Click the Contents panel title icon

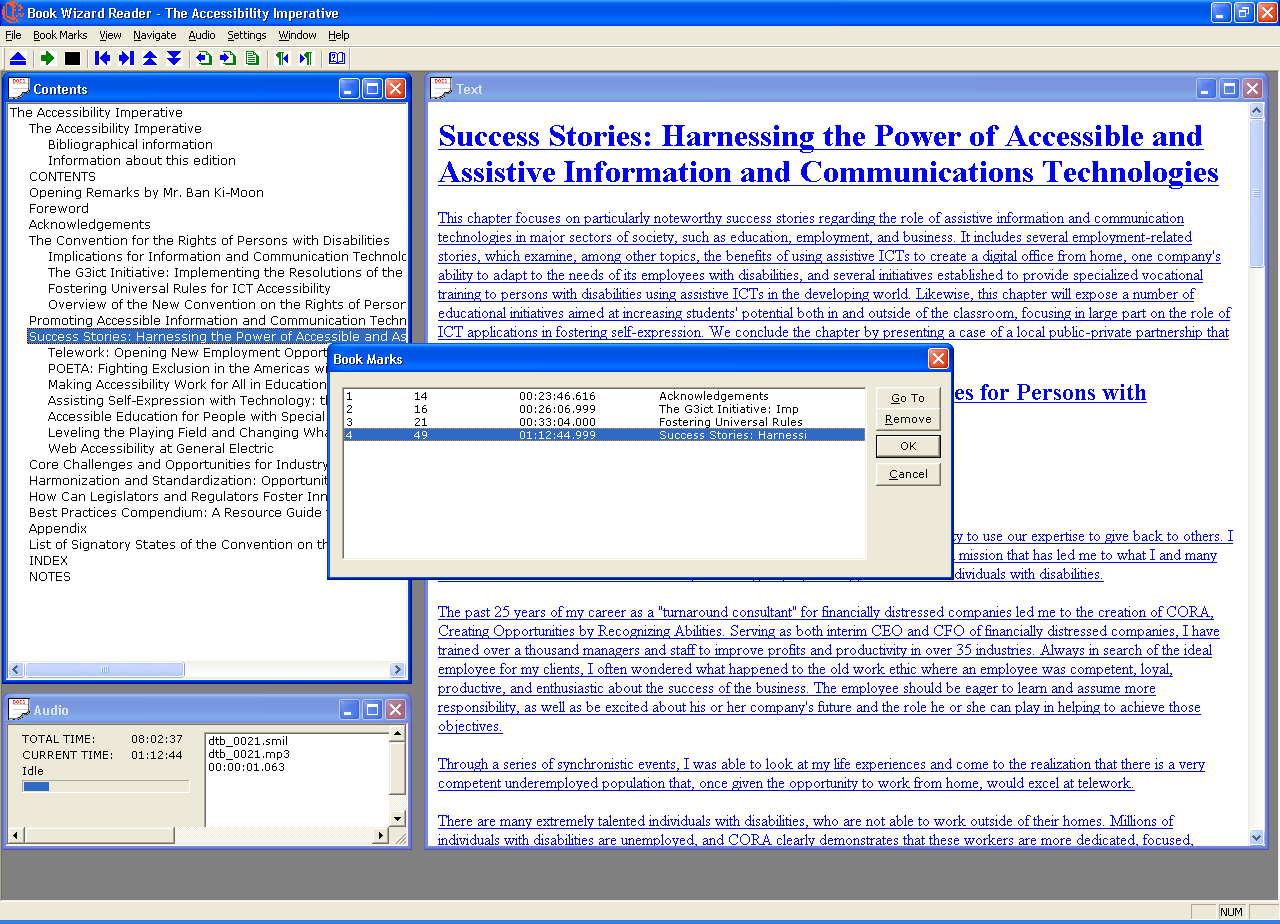(x=19, y=89)
